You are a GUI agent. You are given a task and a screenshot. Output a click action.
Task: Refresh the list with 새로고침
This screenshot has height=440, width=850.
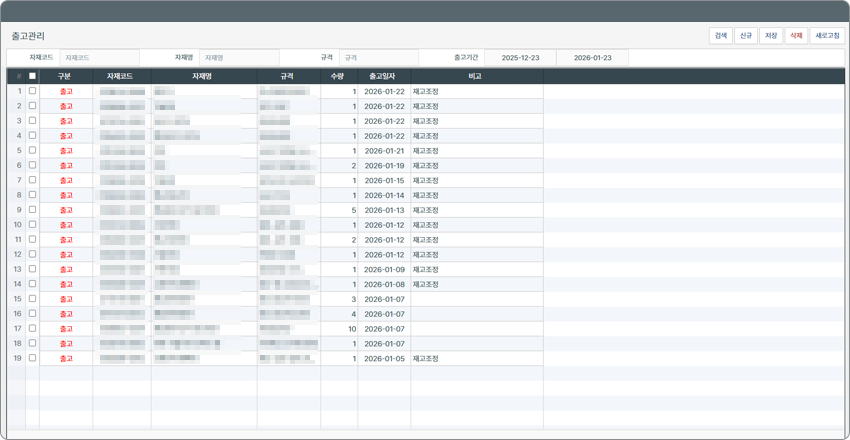click(827, 35)
